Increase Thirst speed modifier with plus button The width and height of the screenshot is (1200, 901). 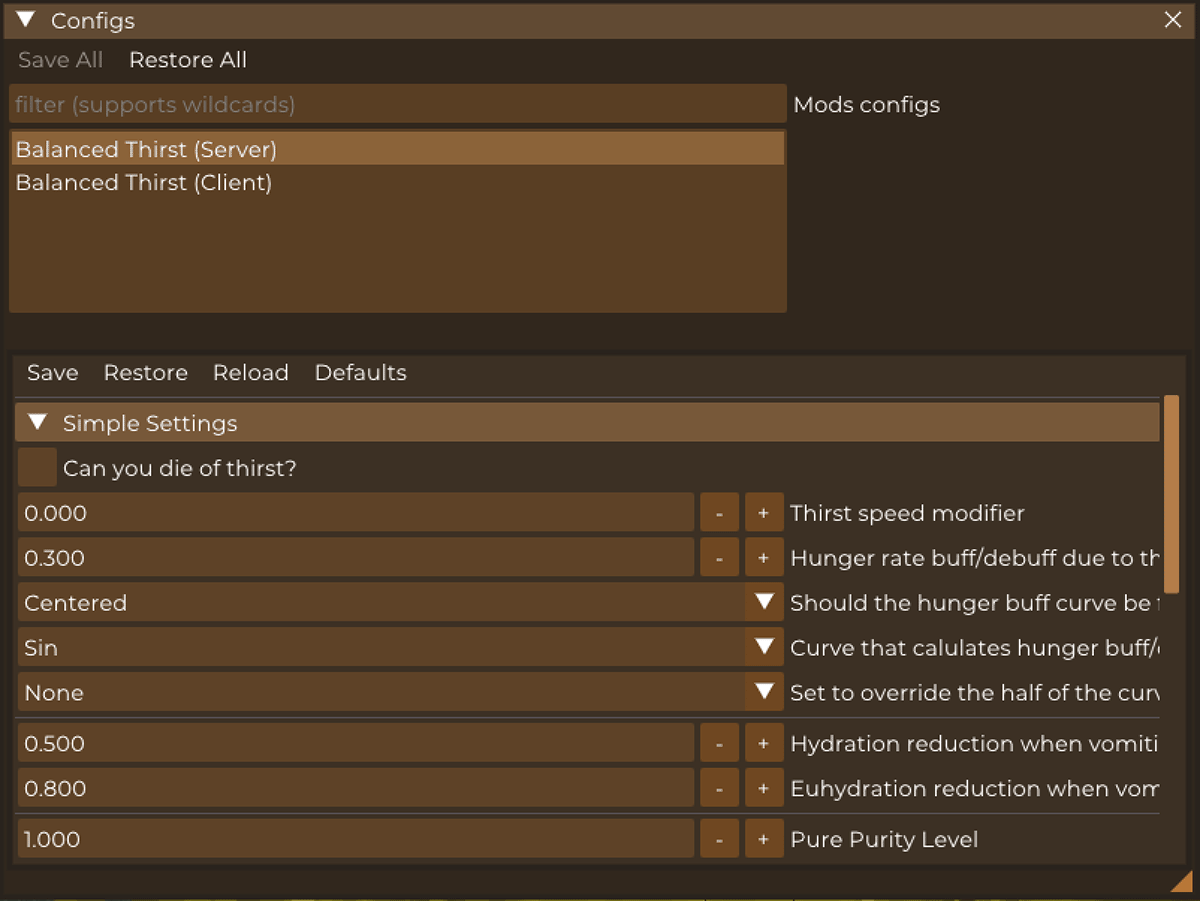coord(764,513)
